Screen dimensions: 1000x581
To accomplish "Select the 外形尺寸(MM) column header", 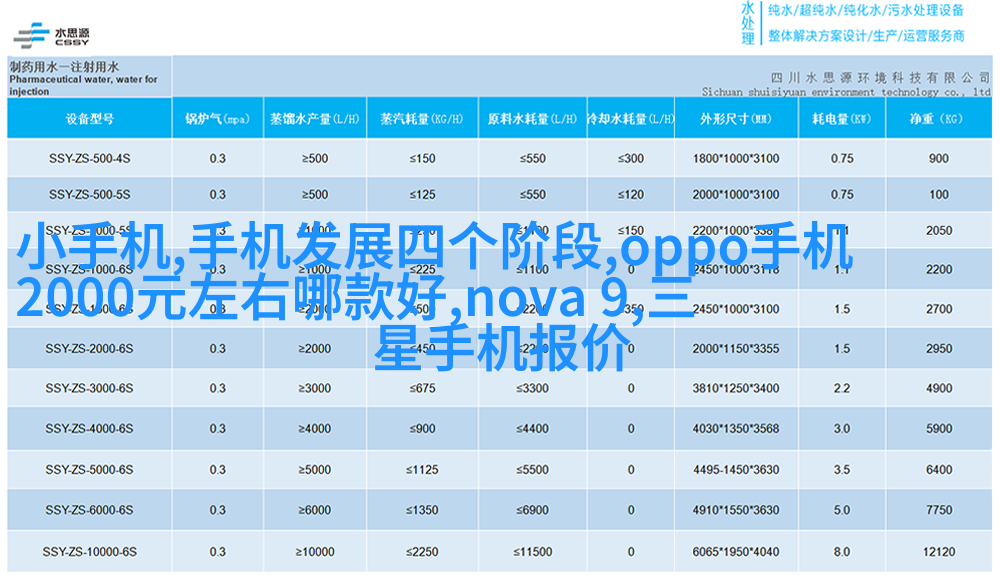I will [x=736, y=119].
